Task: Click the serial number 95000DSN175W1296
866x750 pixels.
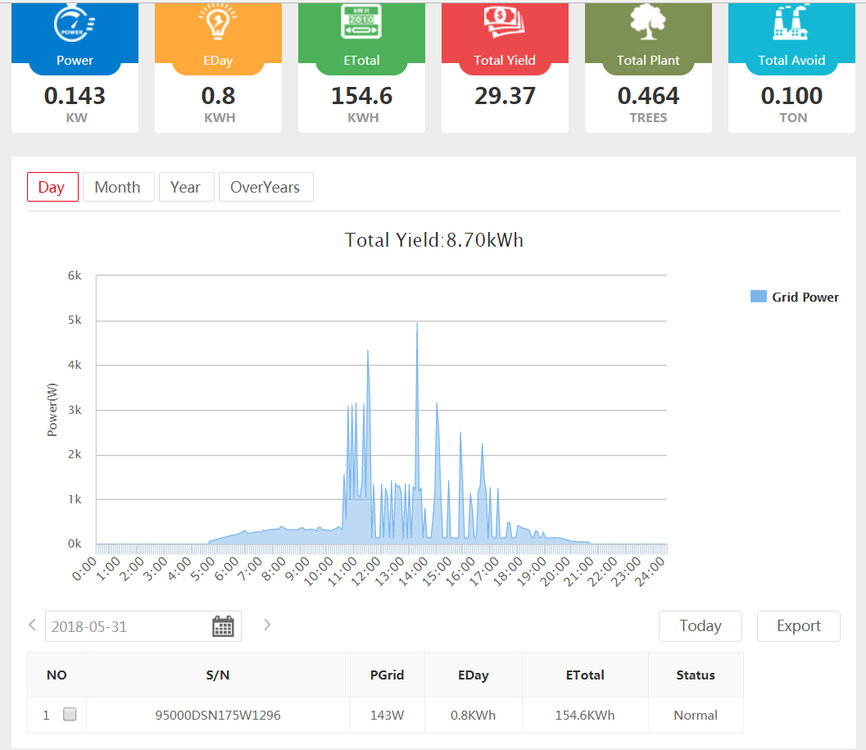Action: pos(219,715)
